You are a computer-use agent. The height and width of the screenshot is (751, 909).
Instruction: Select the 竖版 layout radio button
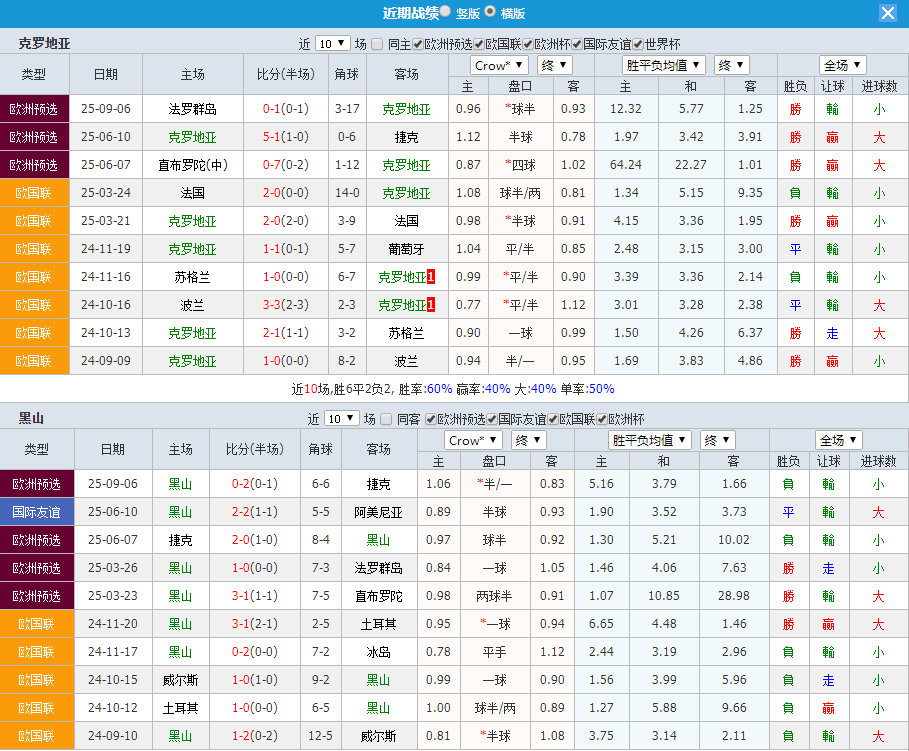pyautogui.click(x=447, y=10)
